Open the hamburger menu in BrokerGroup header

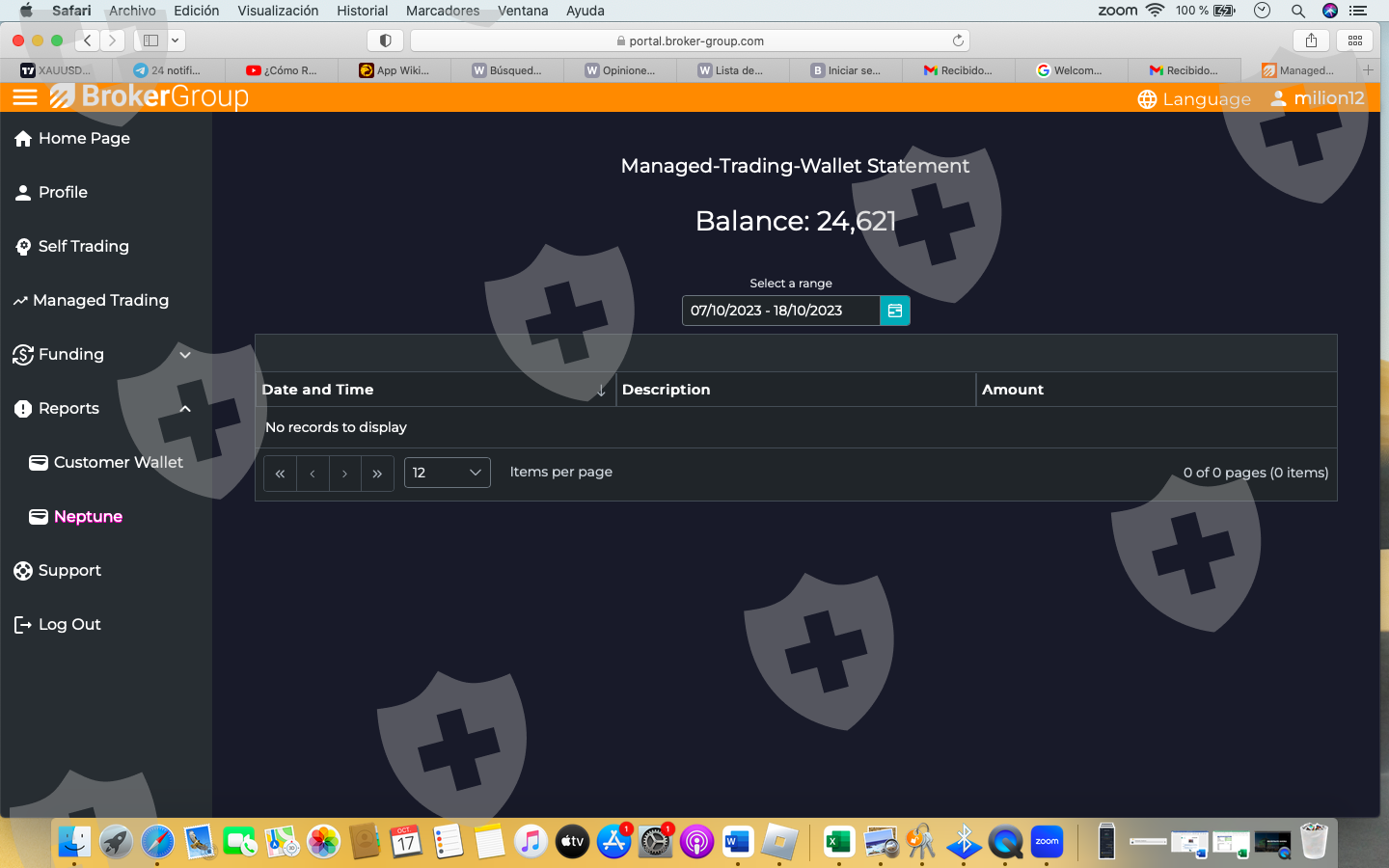coord(25,97)
